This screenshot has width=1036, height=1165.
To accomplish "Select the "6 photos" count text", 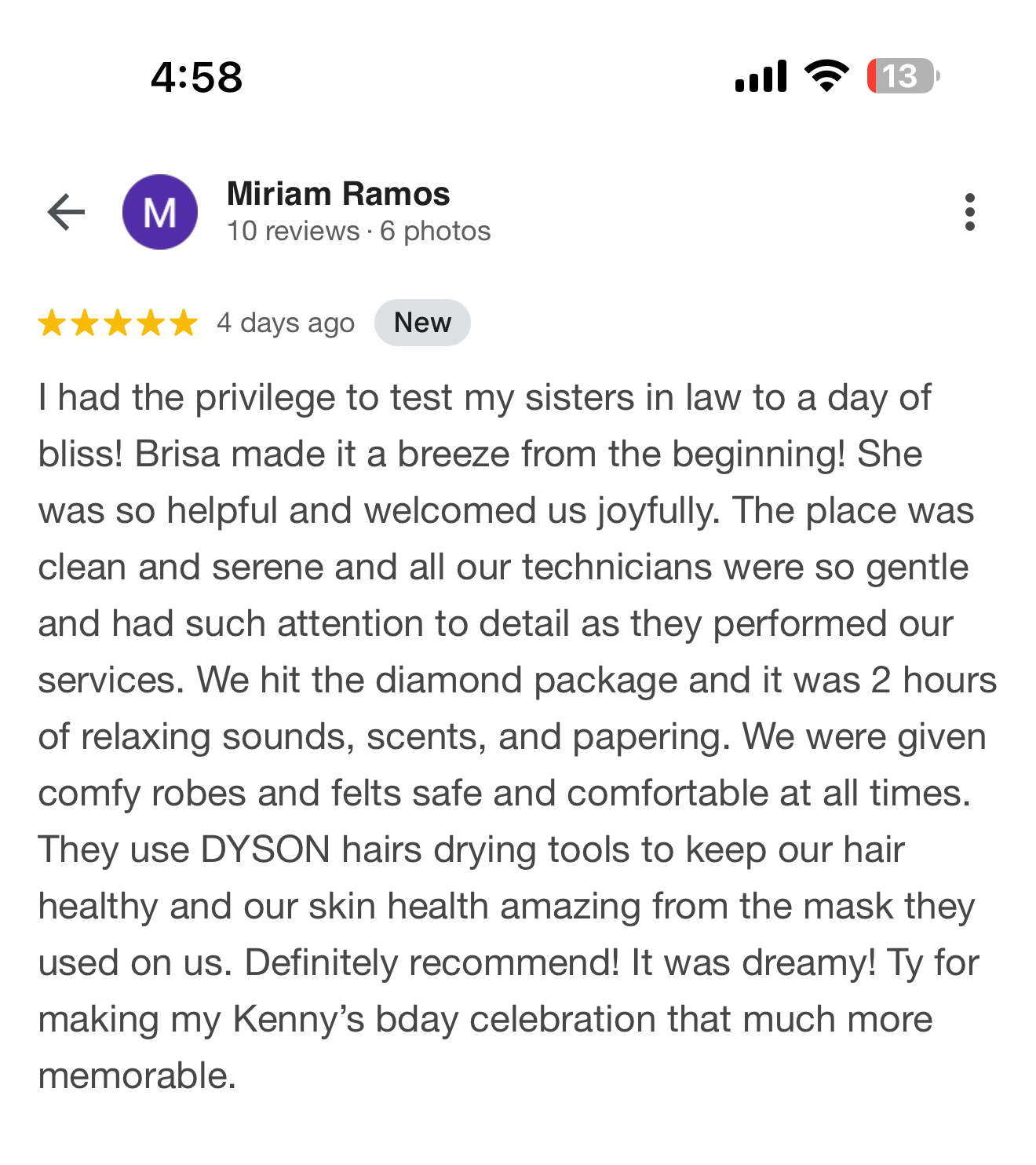I will click(x=436, y=231).
